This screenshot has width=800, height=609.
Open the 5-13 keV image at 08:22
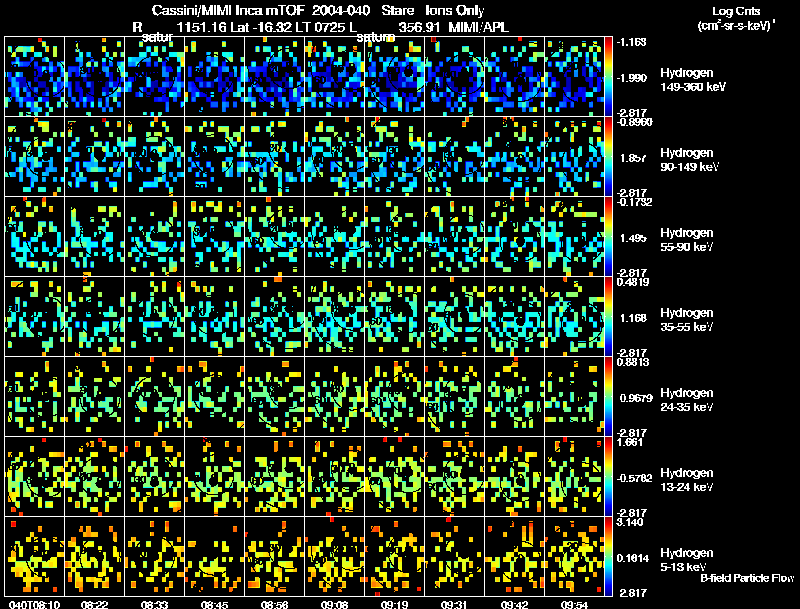coord(94,556)
